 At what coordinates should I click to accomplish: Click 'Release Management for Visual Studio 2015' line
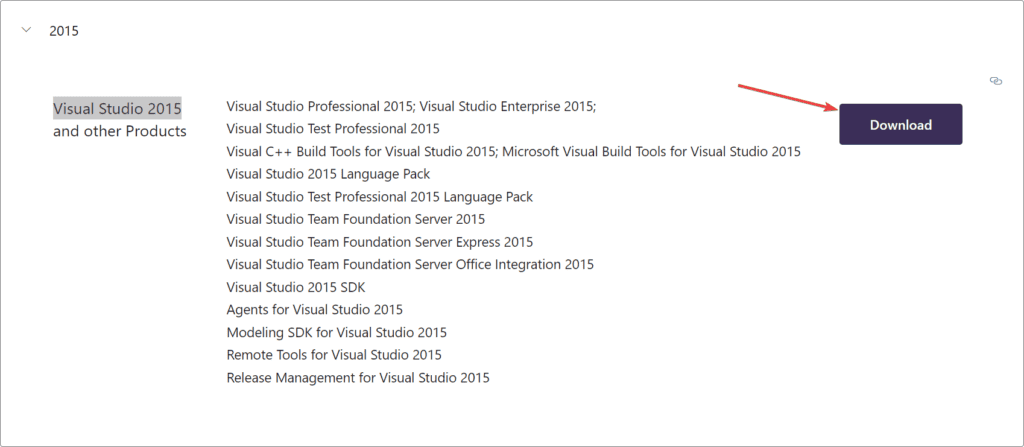click(358, 378)
